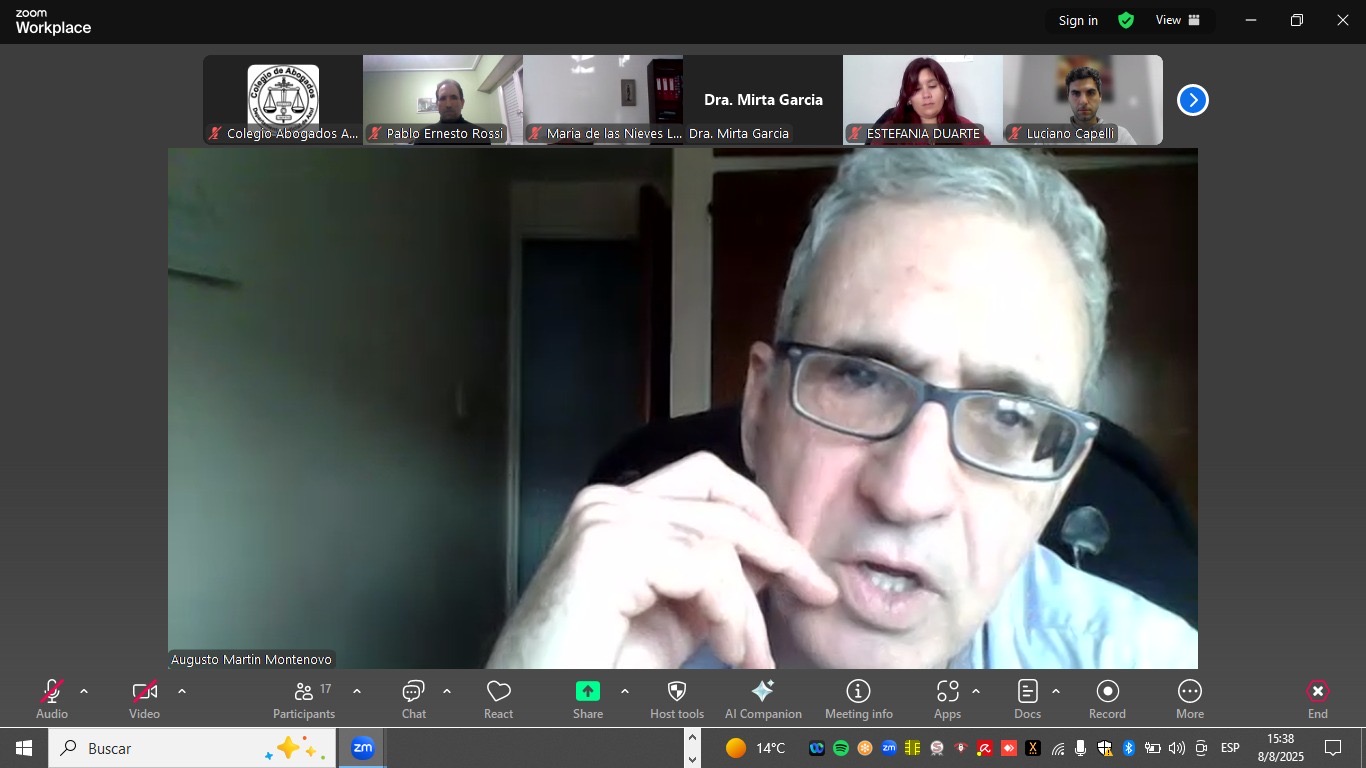The width and height of the screenshot is (1366, 768).
Task: Launch the AI Companion sparkle icon
Action: pos(763,699)
